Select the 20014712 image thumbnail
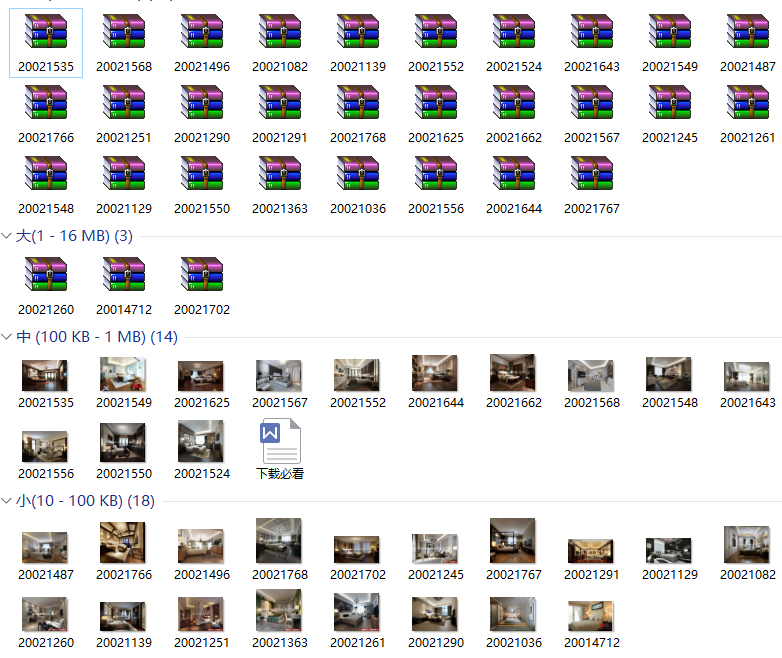The height and width of the screenshot is (658, 782). point(590,617)
